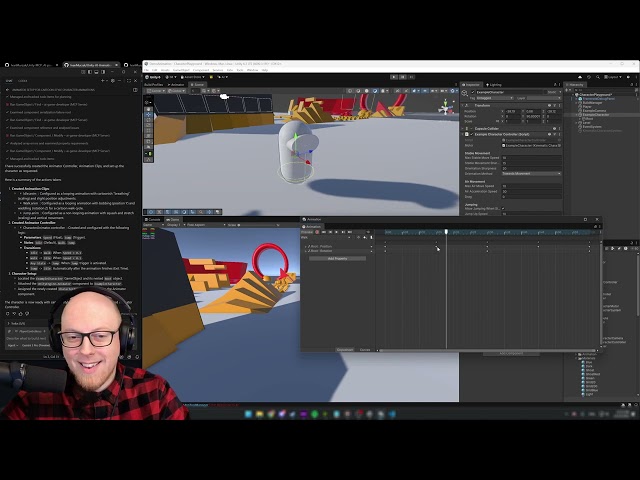Toggle ExampleCharacter active checkbox in Inspector
Screen dimensions: 640x480
[x=473, y=92]
